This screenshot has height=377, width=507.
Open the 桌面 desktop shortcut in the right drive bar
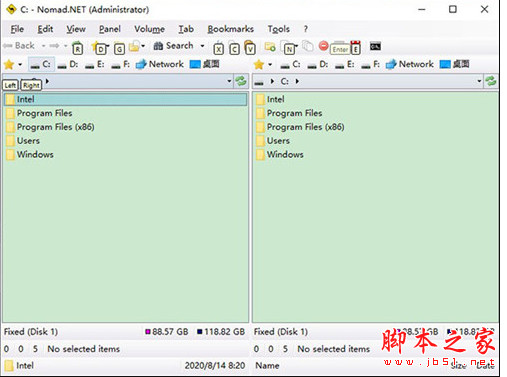pyautogui.click(x=455, y=64)
